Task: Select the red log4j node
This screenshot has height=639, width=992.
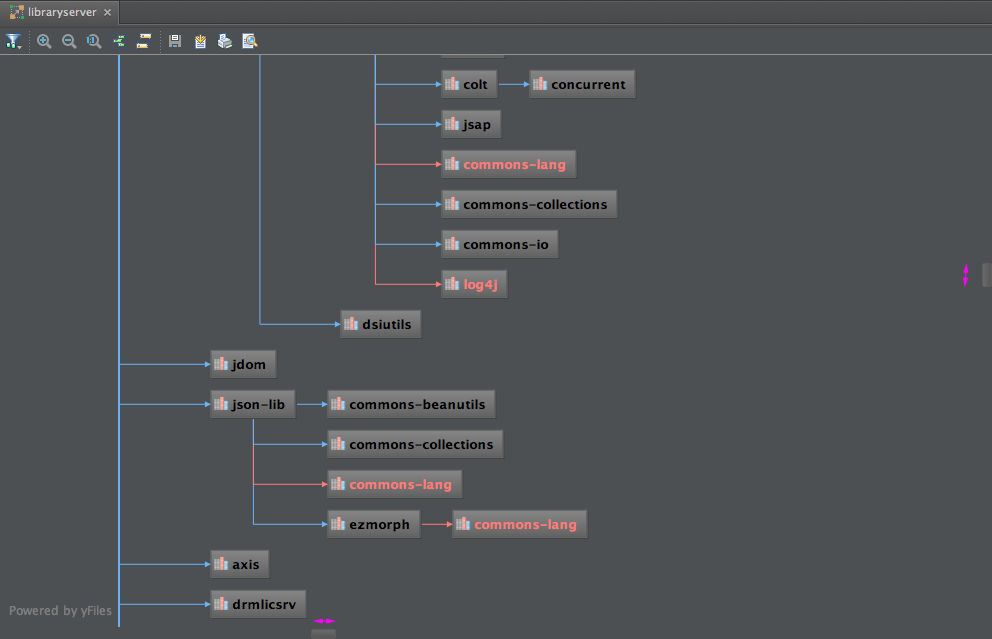Action: pyautogui.click(x=474, y=284)
